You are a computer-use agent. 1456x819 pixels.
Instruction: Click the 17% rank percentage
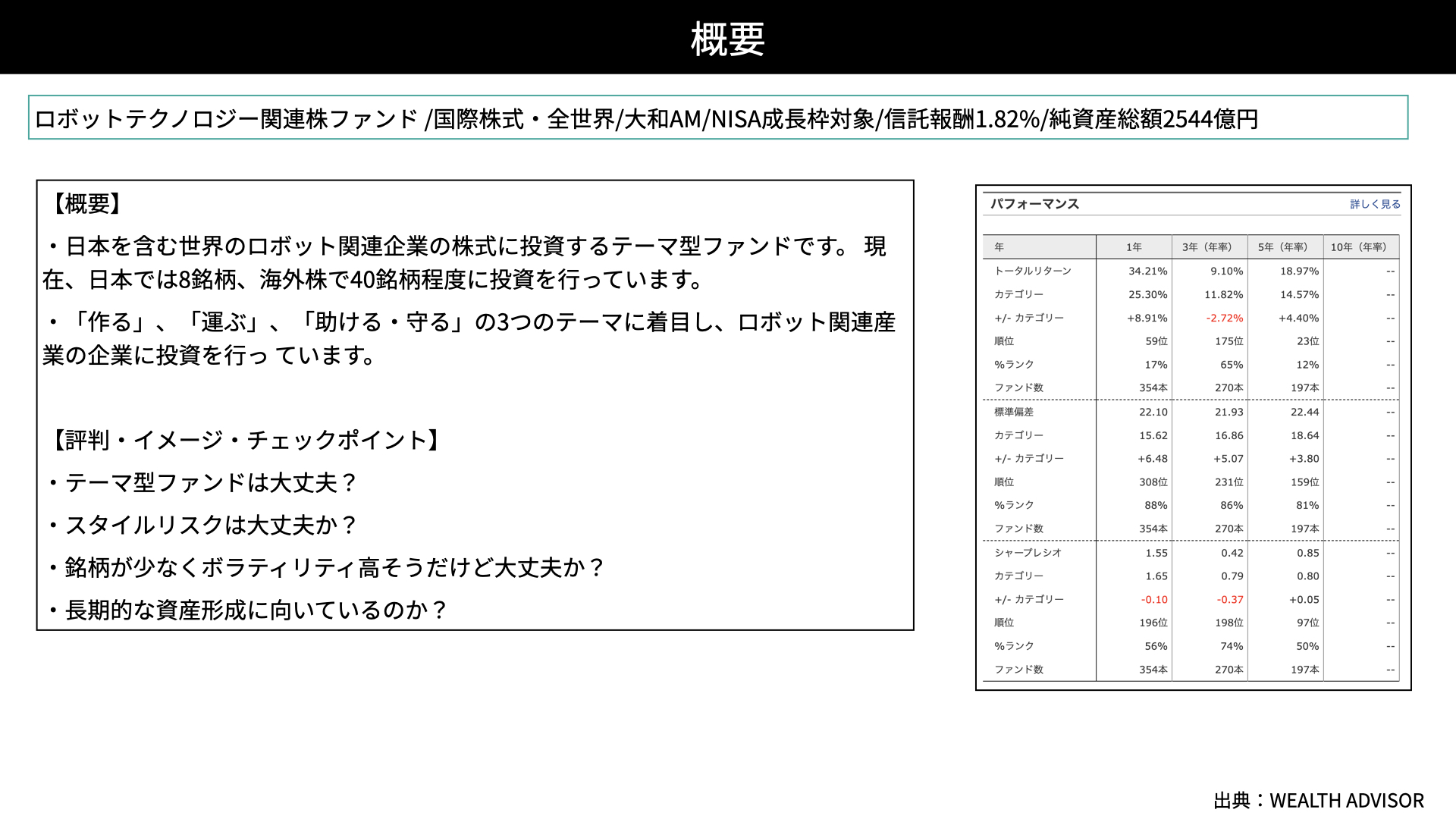point(1156,365)
